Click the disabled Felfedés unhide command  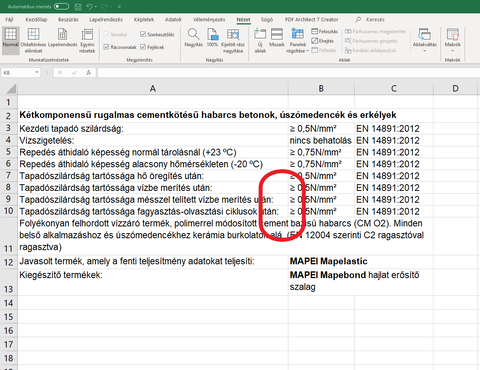(324, 50)
